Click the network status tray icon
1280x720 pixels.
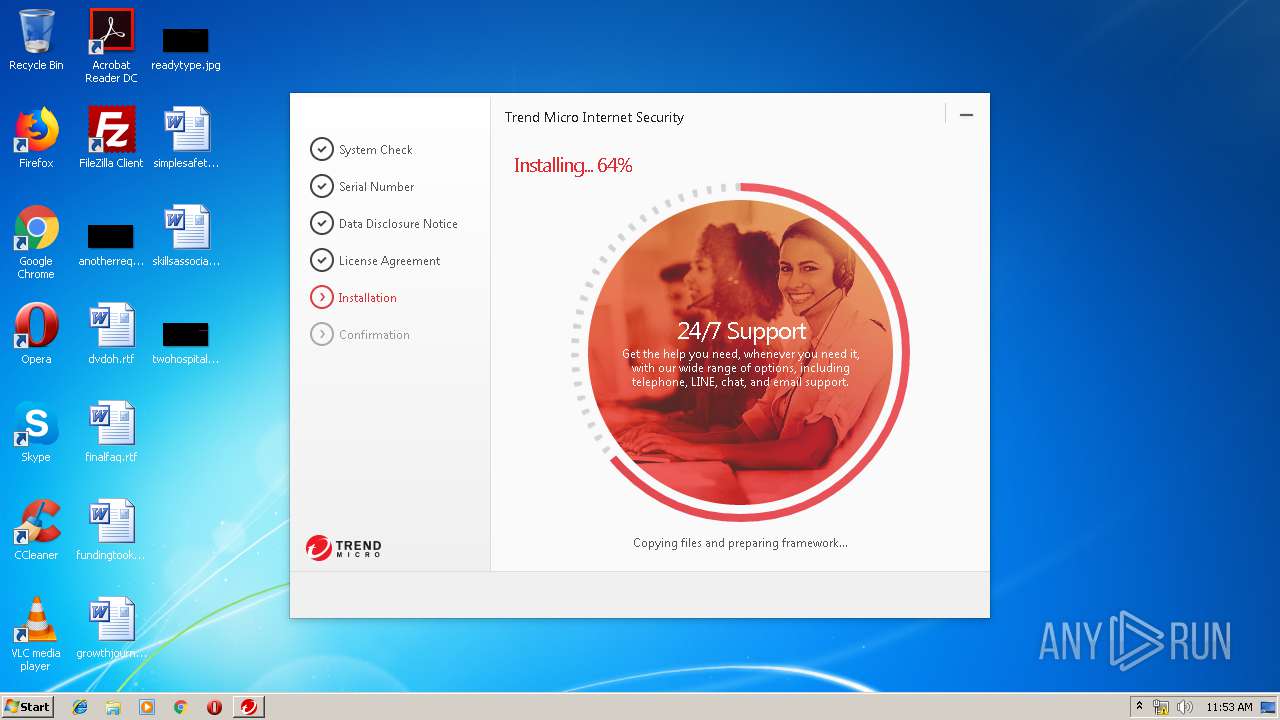tap(1161, 707)
